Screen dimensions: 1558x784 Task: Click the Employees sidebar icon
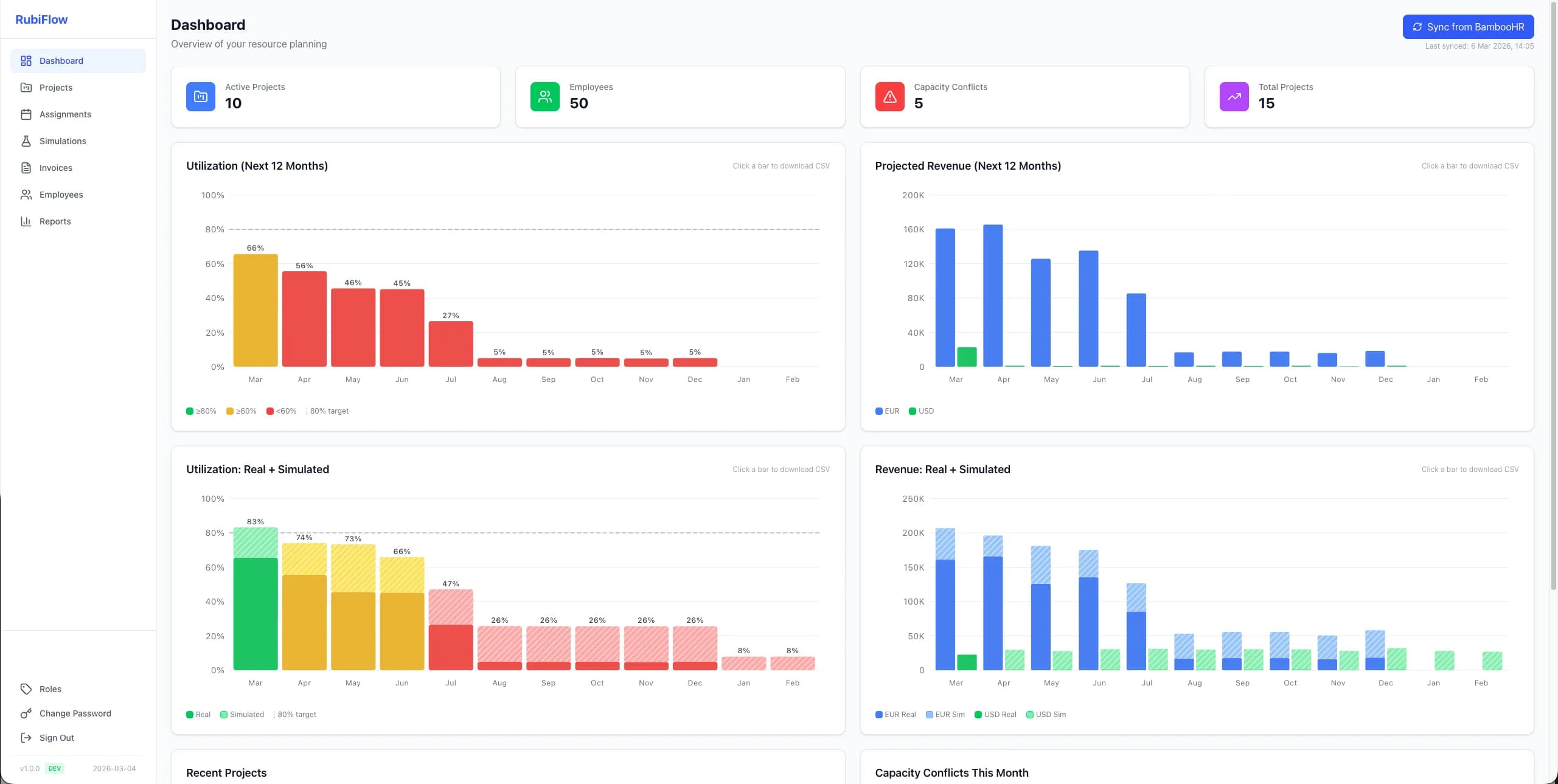click(x=26, y=195)
